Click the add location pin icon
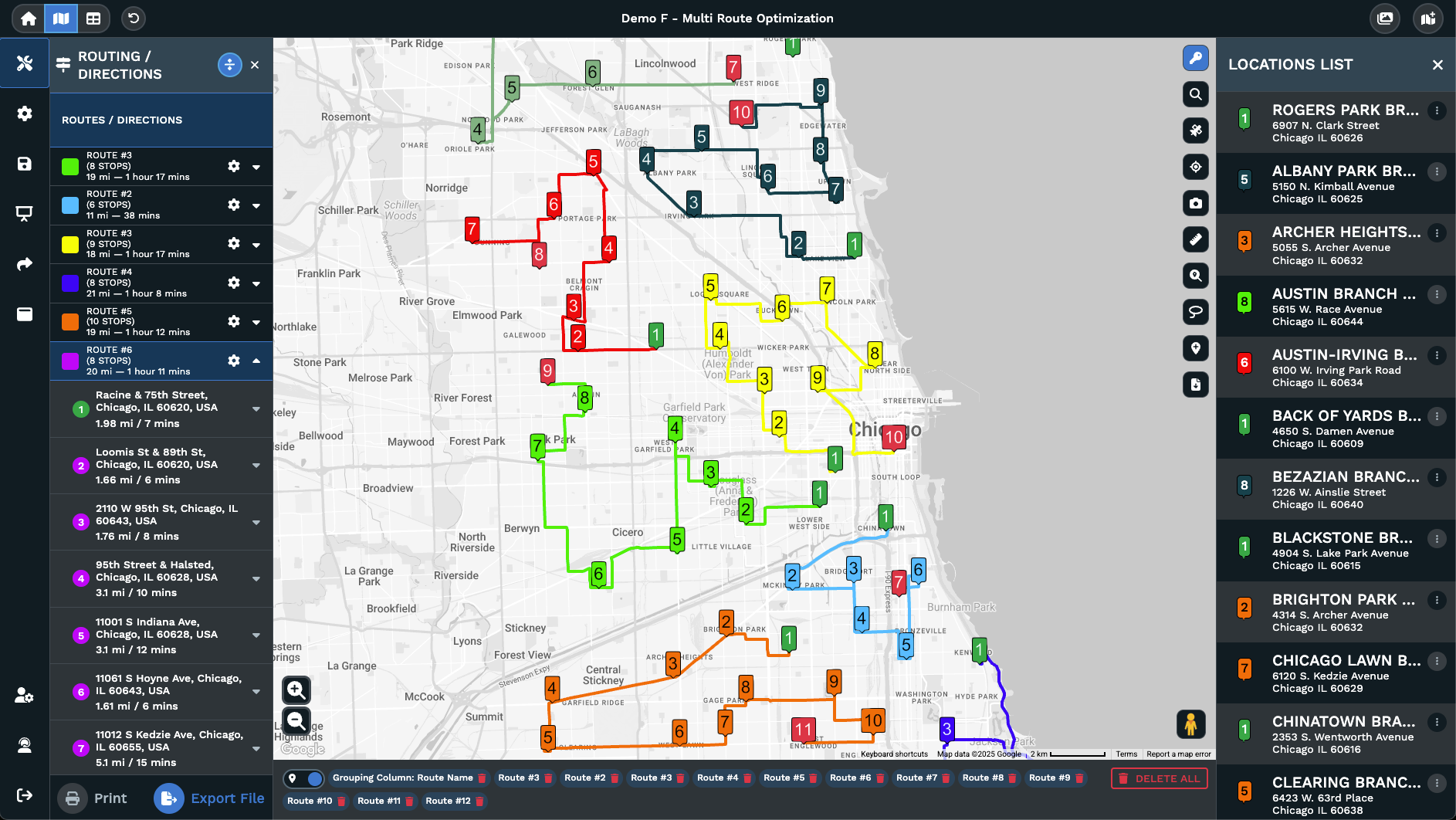The height and width of the screenshot is (820, 1456). pos(1195,348)
